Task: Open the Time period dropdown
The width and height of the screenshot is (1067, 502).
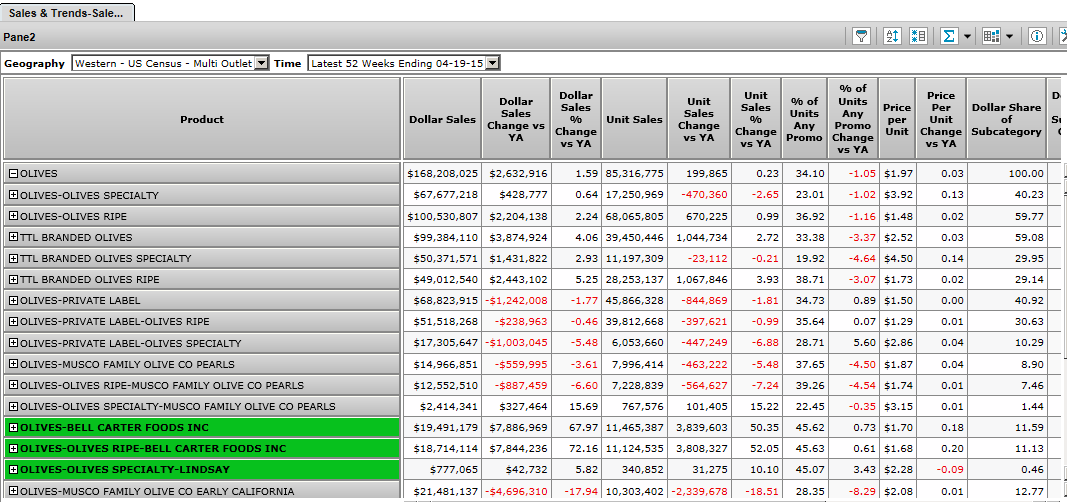Action: tap(492, 63)
